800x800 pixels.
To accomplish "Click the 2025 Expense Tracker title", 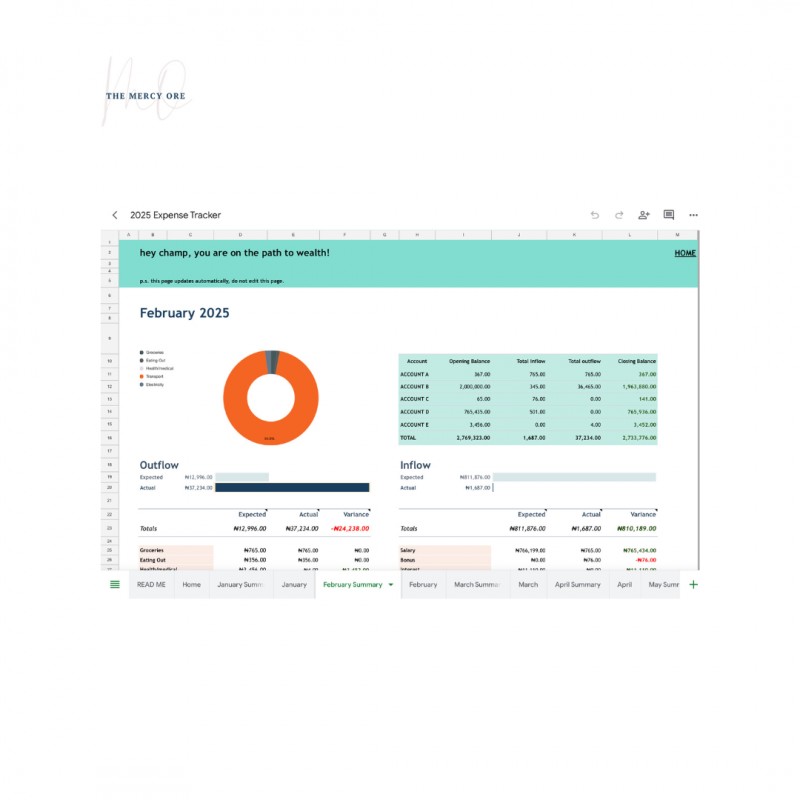I will [176, 215].
